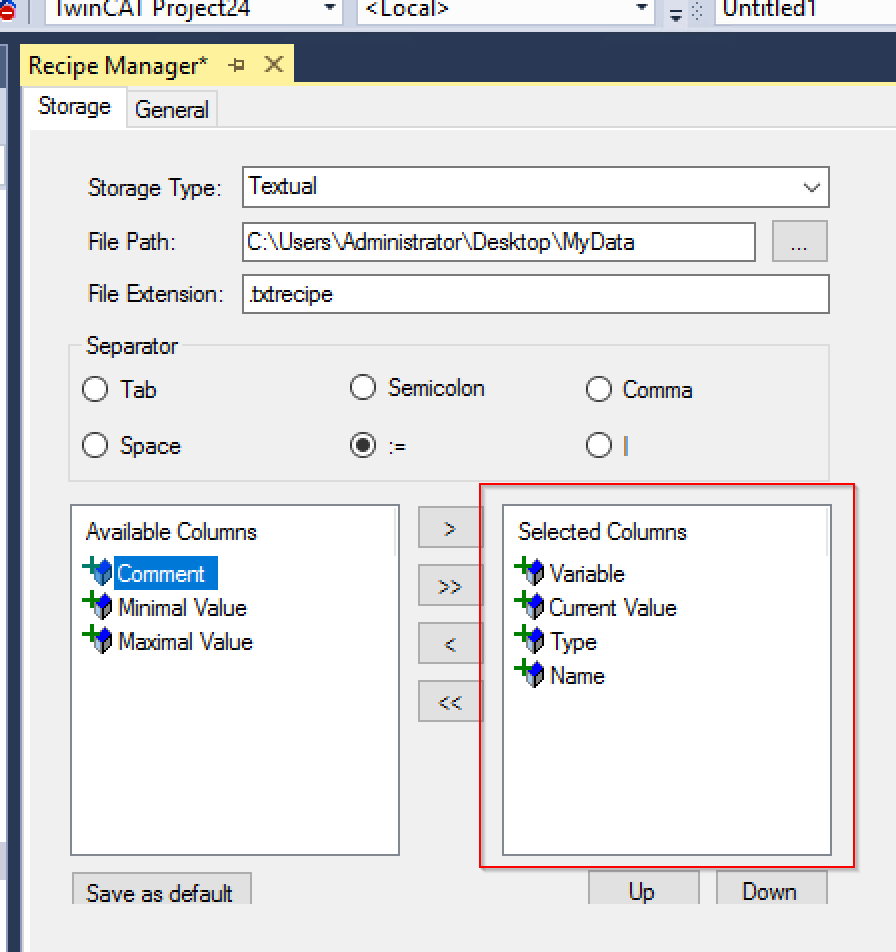Click into the File Extension field
The height and width of the screenshot is (952, 896).
(535, 294)
